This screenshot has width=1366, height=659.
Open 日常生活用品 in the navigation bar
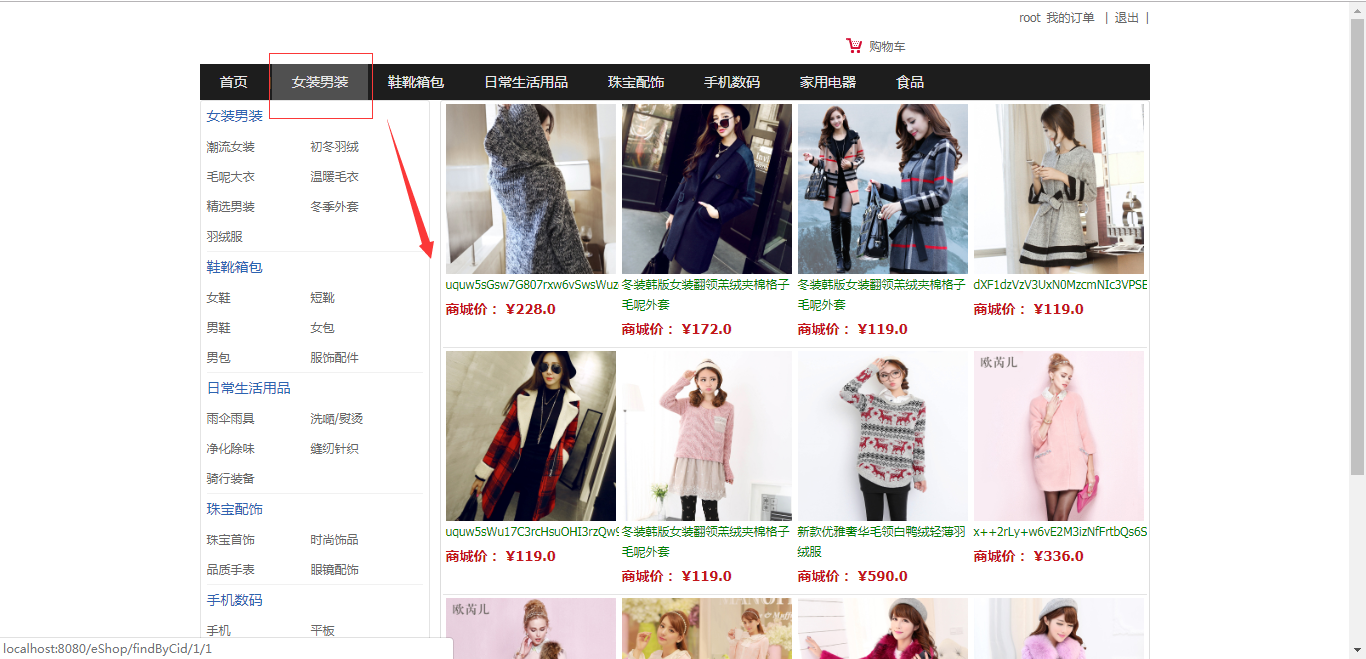[526, 82]
